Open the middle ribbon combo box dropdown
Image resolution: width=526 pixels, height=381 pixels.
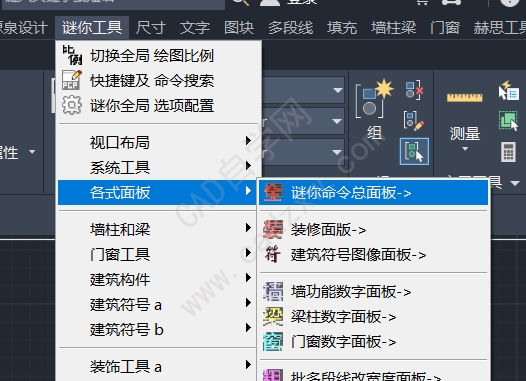tap(337, 121)
